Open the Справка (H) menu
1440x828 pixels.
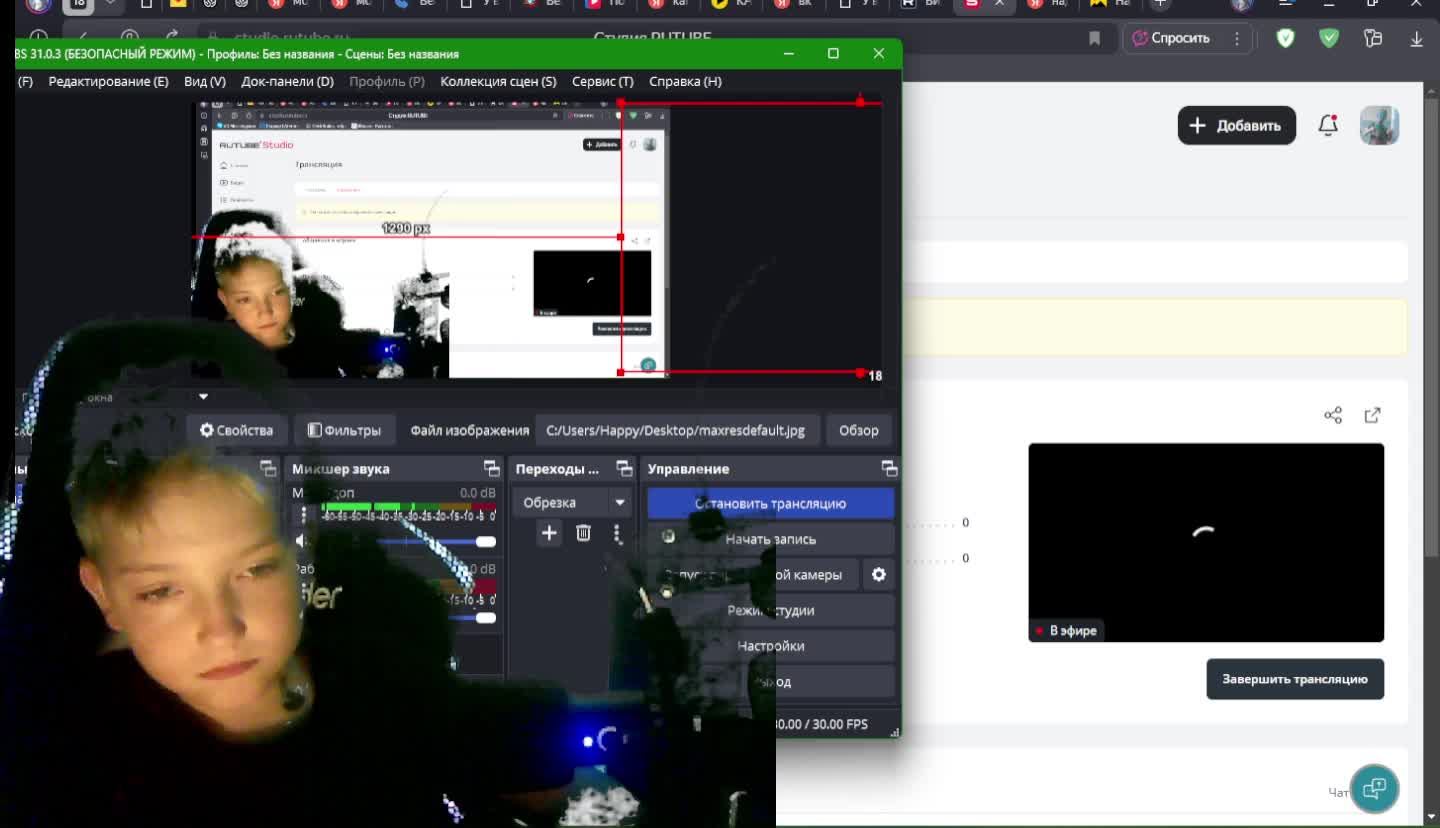685,81
